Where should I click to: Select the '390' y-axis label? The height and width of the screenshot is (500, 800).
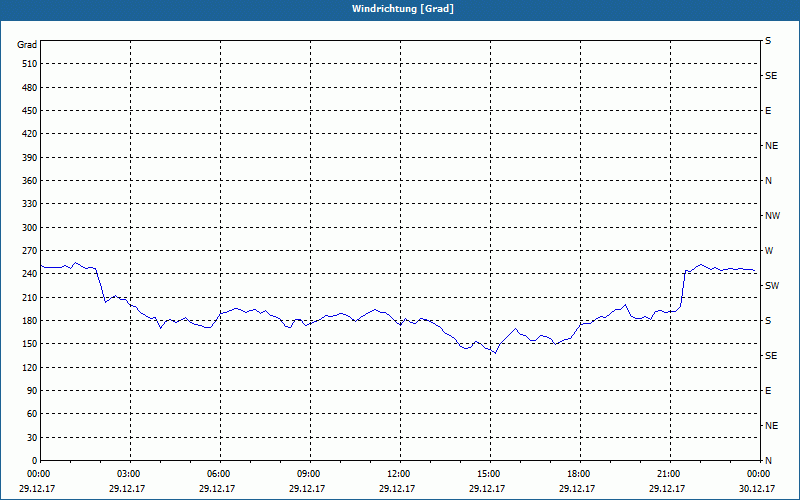(30, 158)
